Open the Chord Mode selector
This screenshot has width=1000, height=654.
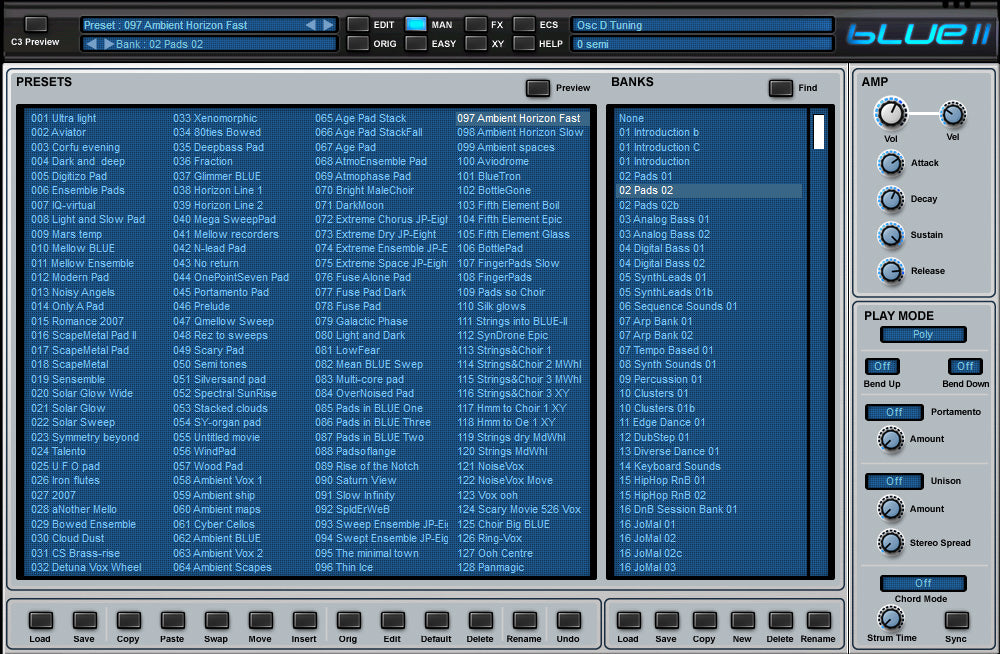923,583
